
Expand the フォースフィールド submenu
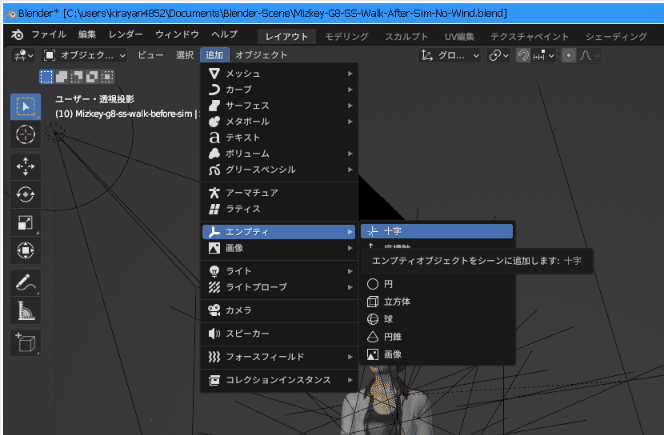click(279, 357)
